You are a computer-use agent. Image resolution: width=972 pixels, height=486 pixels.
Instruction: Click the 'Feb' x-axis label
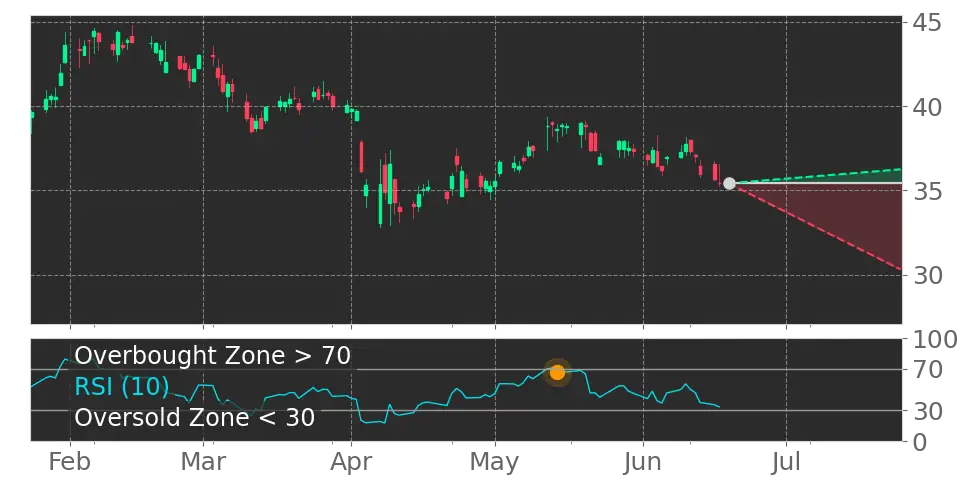point(70,462)
